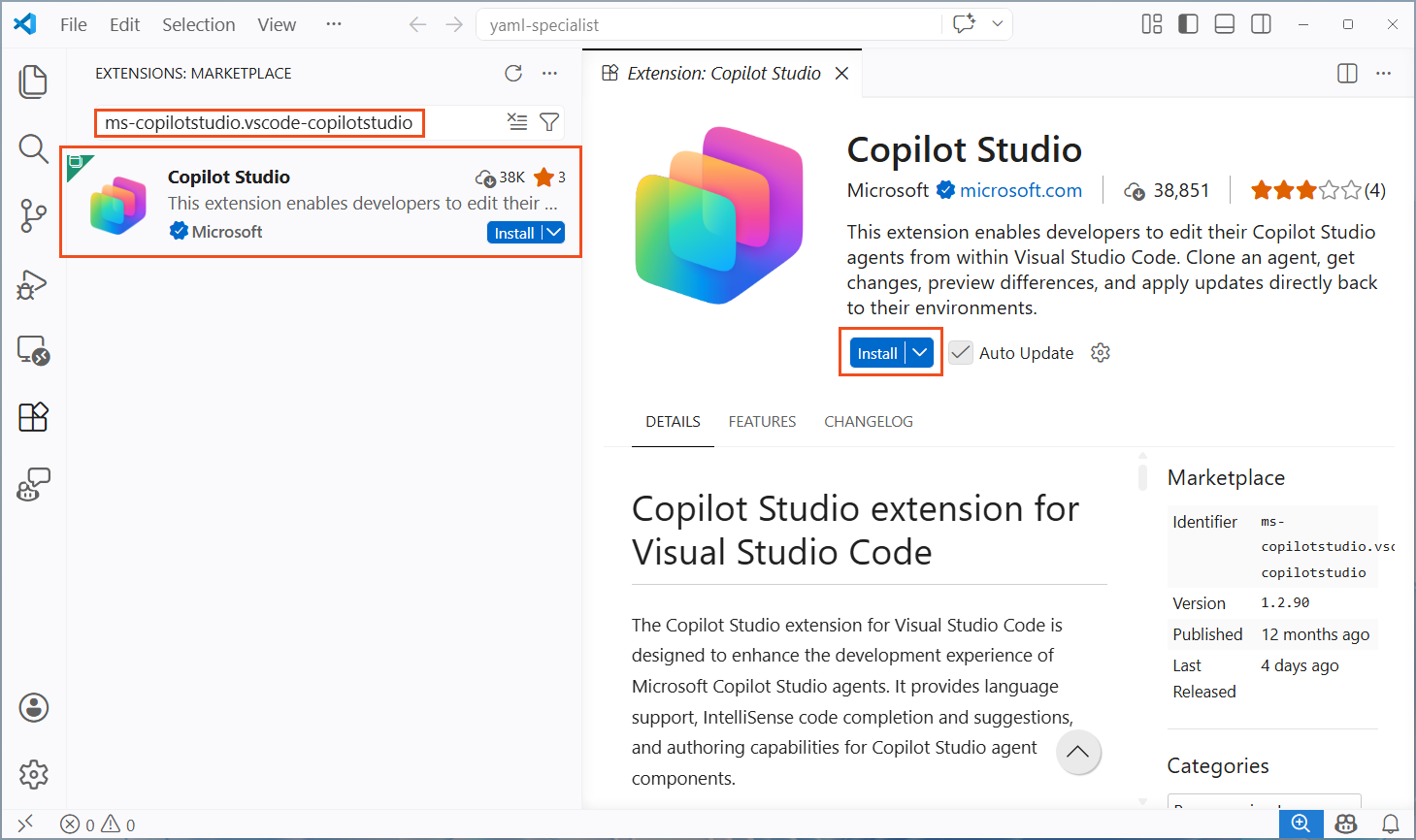Open the Explorer view in the activity bar
Viewport: 1416px width, 840px height.
click(x=33, y=81)
